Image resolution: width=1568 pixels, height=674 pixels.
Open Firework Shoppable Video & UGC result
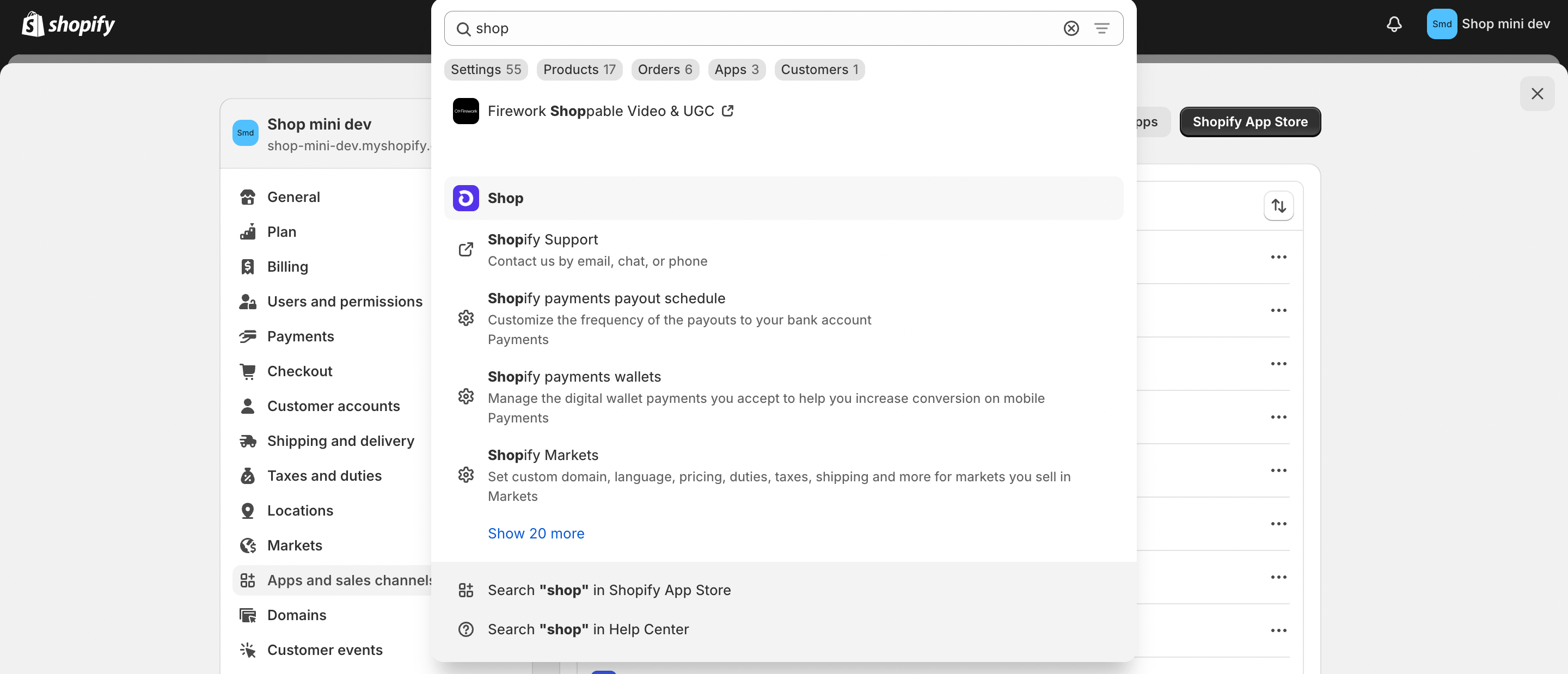click(x=783, y=112)
